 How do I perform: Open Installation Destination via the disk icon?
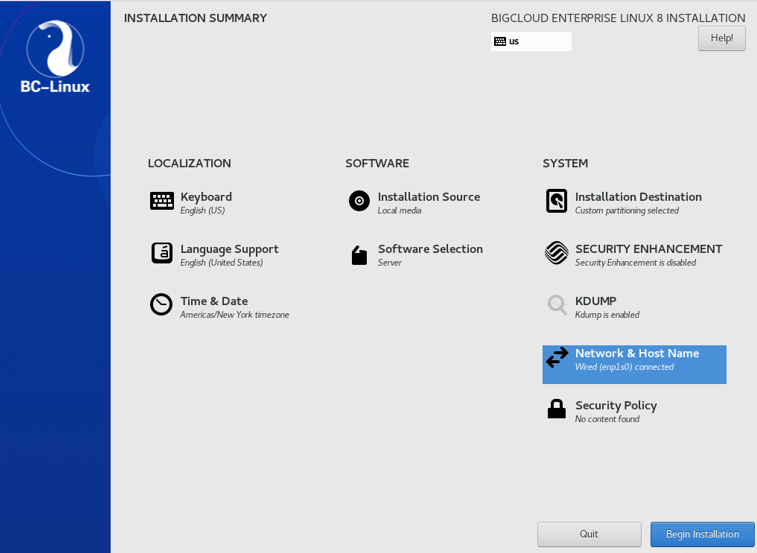pos(557,201)
